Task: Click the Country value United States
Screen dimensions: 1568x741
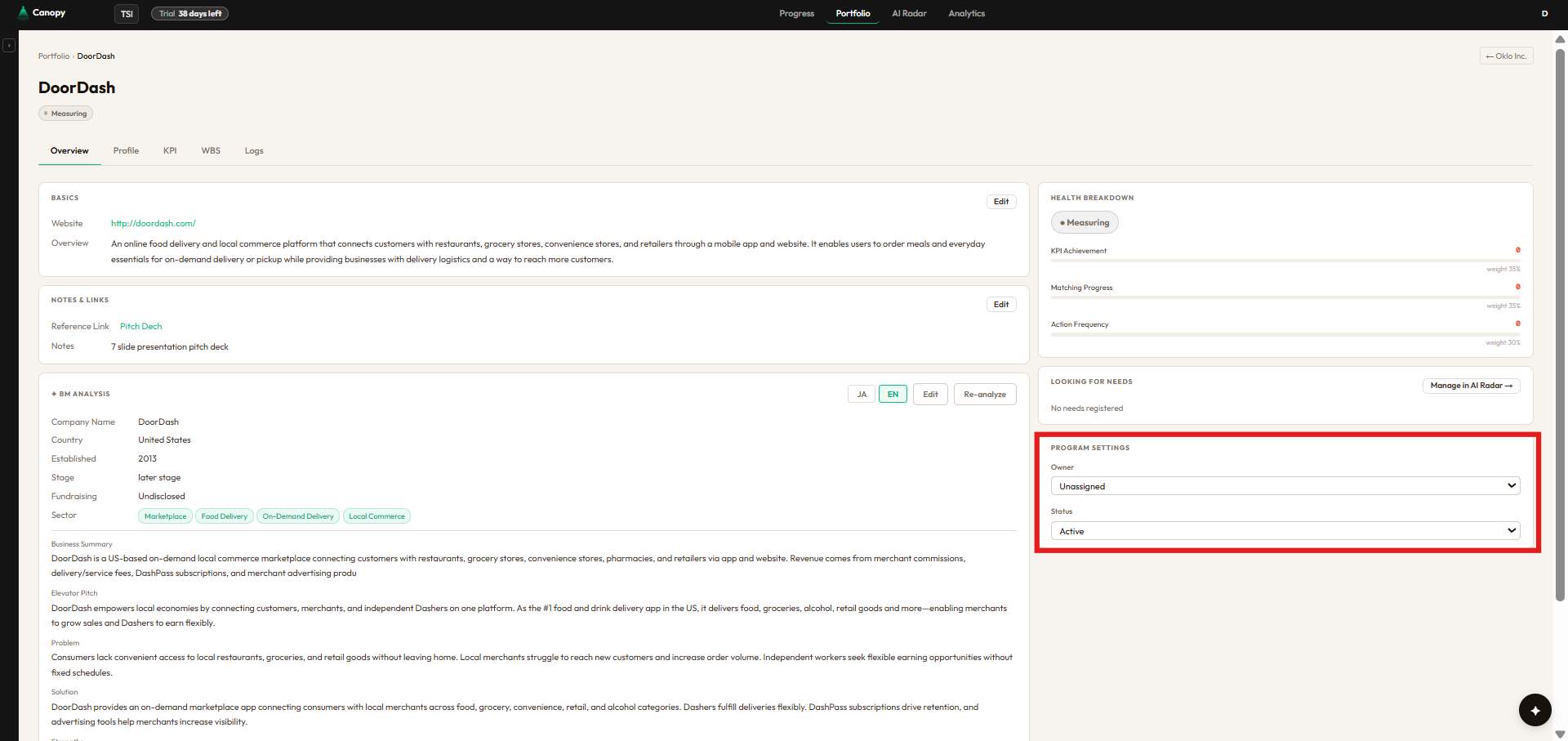Action: click(164, 440)
